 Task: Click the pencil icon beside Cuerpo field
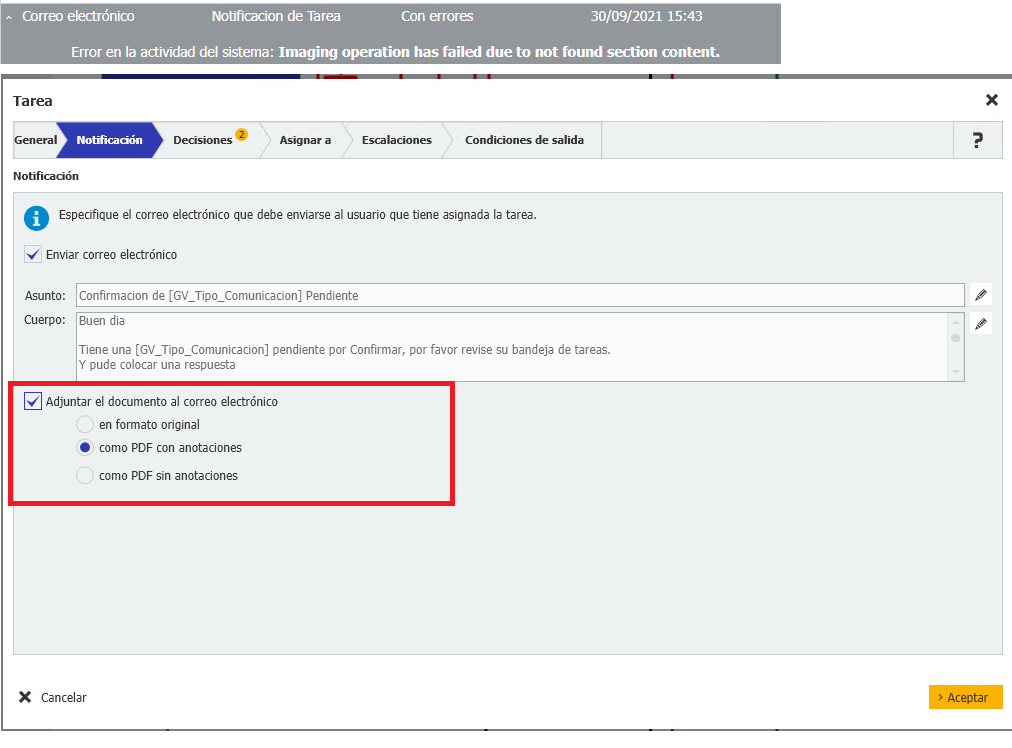[x=981, y=324]
